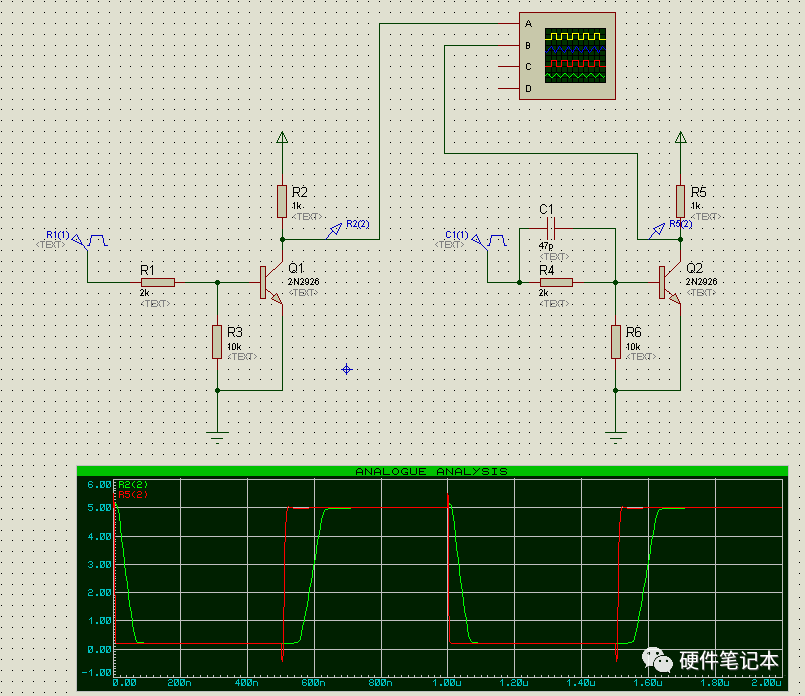Click the blue origin crosshair marker
The height and width of the screenshot is (696, 805).
[x=347, y=369]
